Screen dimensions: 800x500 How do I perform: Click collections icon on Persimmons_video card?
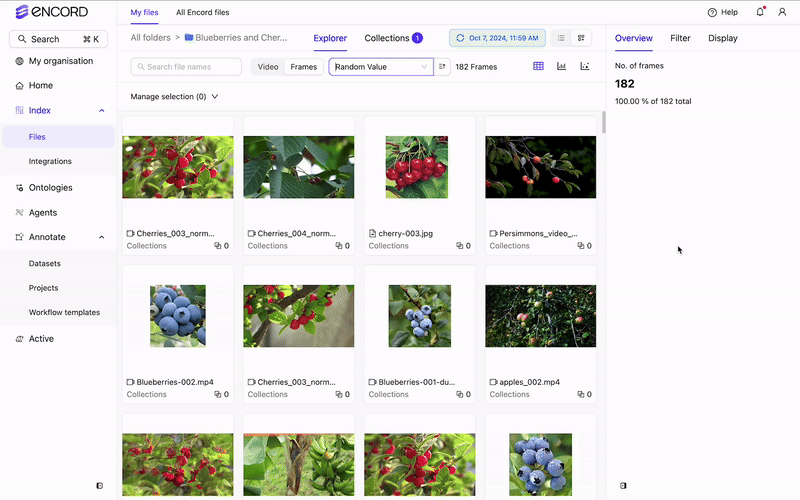581,245
